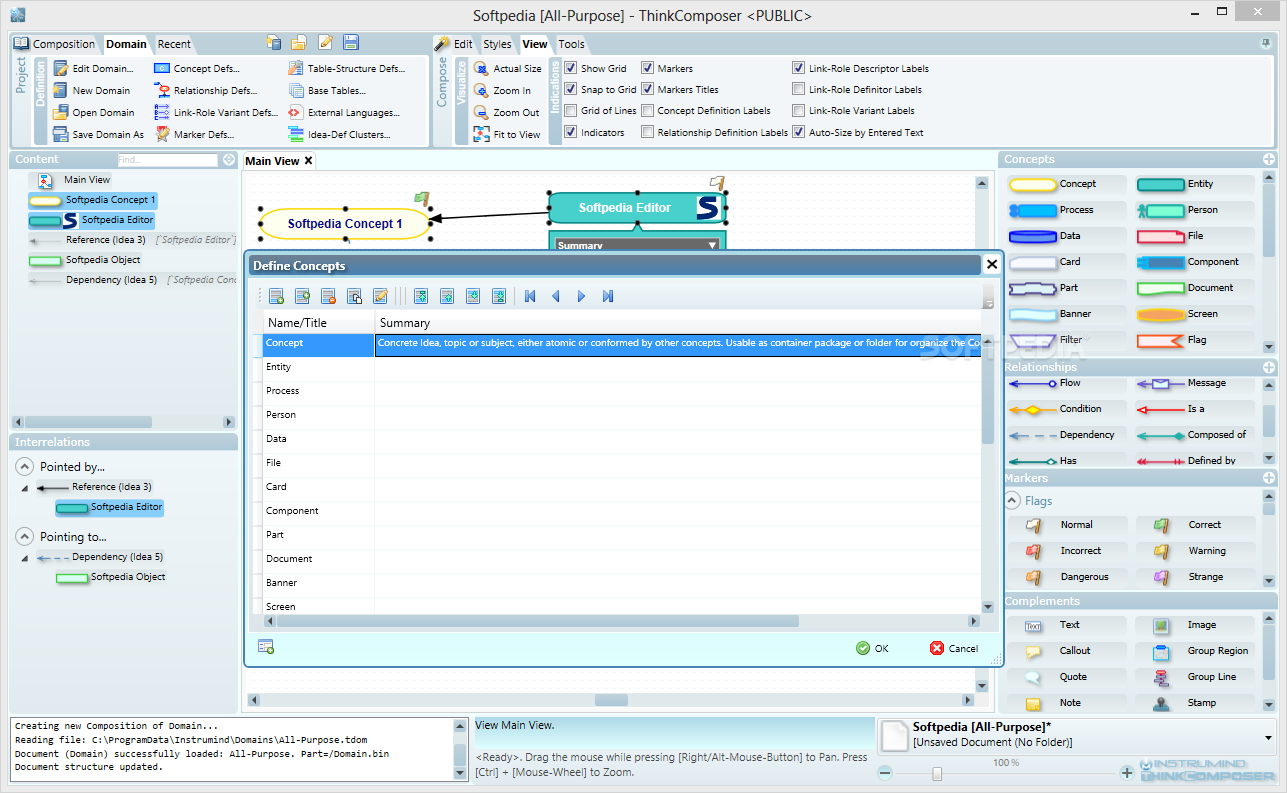Toggle the Markers checkbox
The width and height of the screenshot is (1287, 793).
pyautogui.click(x=648, y=69)
